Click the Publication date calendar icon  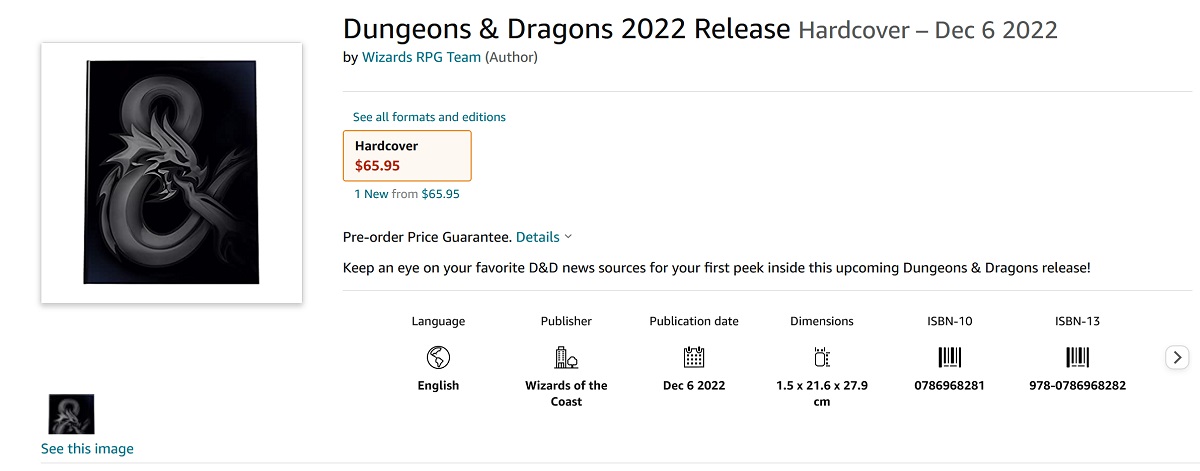click(x=694, y=357)
